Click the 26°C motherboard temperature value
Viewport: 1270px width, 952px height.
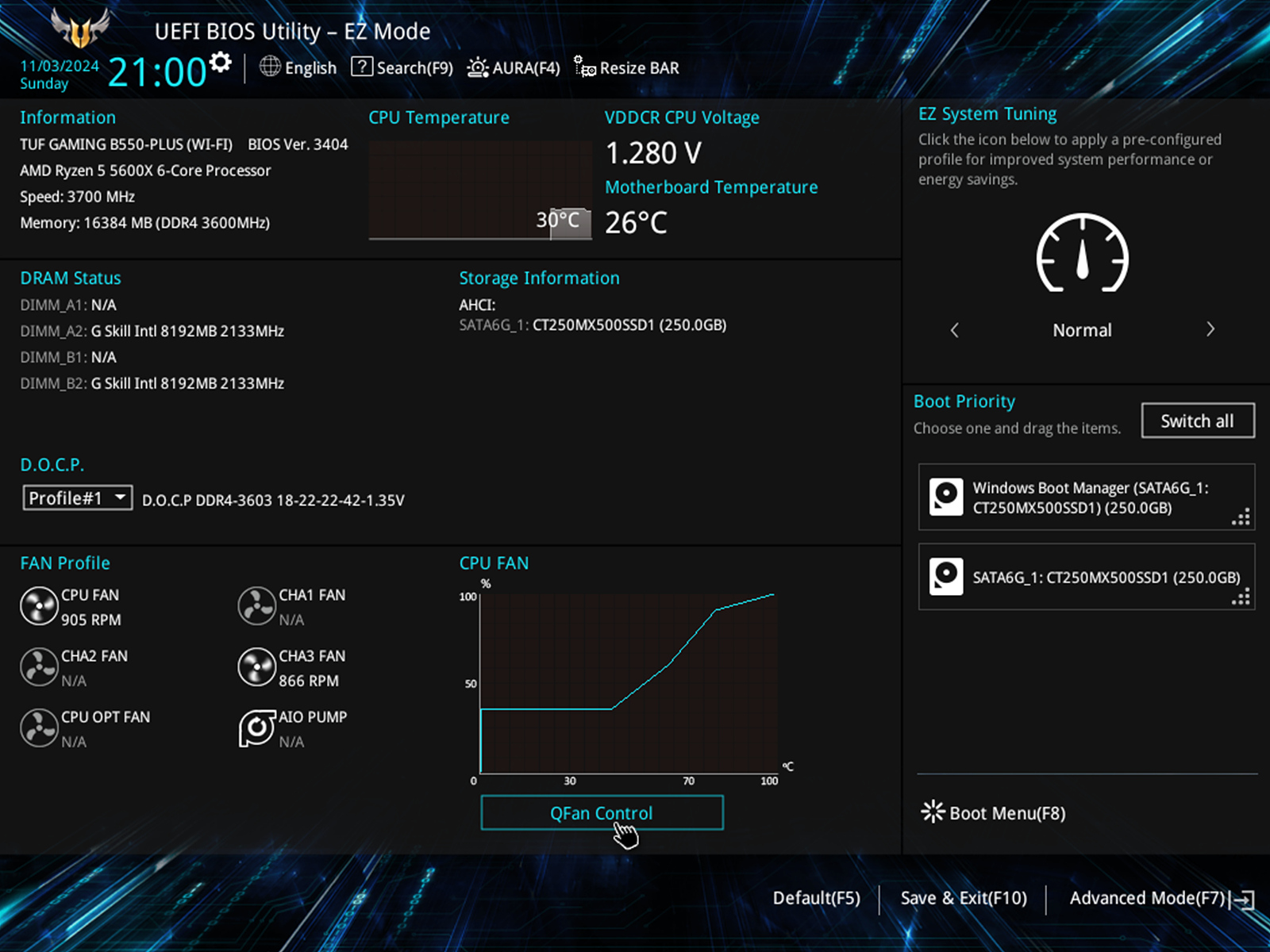point(636,222)
